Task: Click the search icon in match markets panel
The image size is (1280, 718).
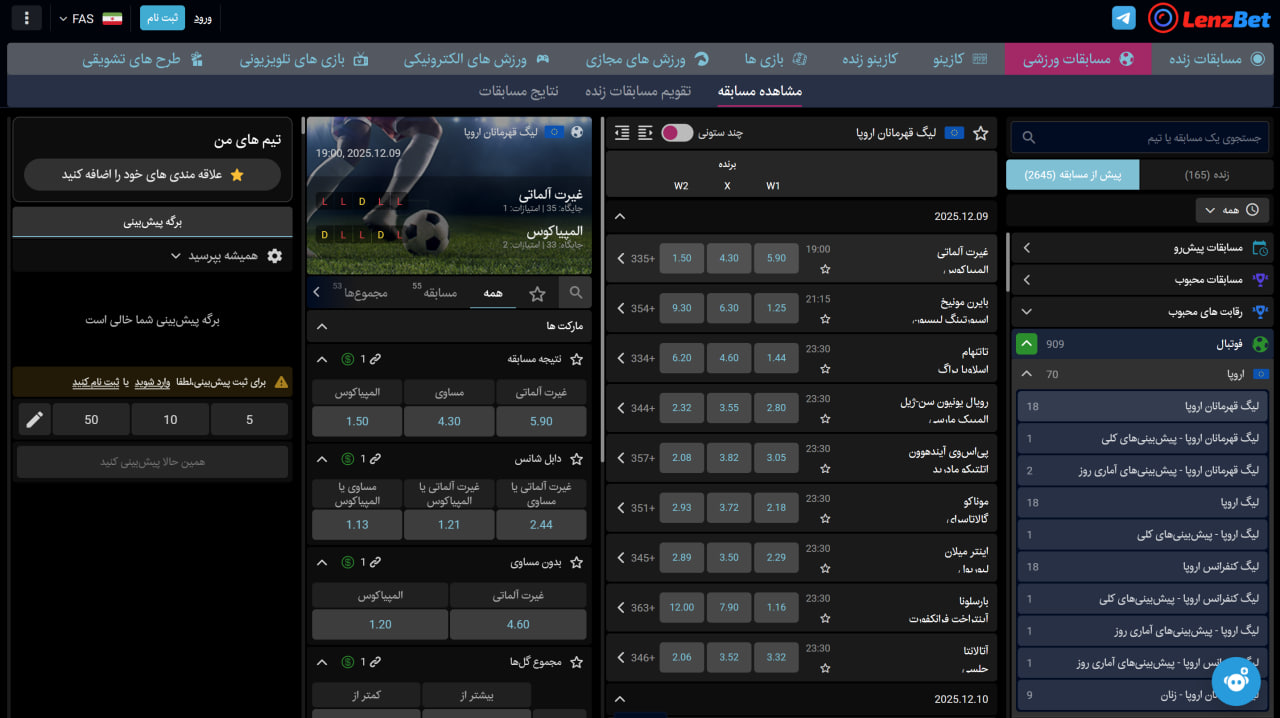Action: click(x=576, y=293)
